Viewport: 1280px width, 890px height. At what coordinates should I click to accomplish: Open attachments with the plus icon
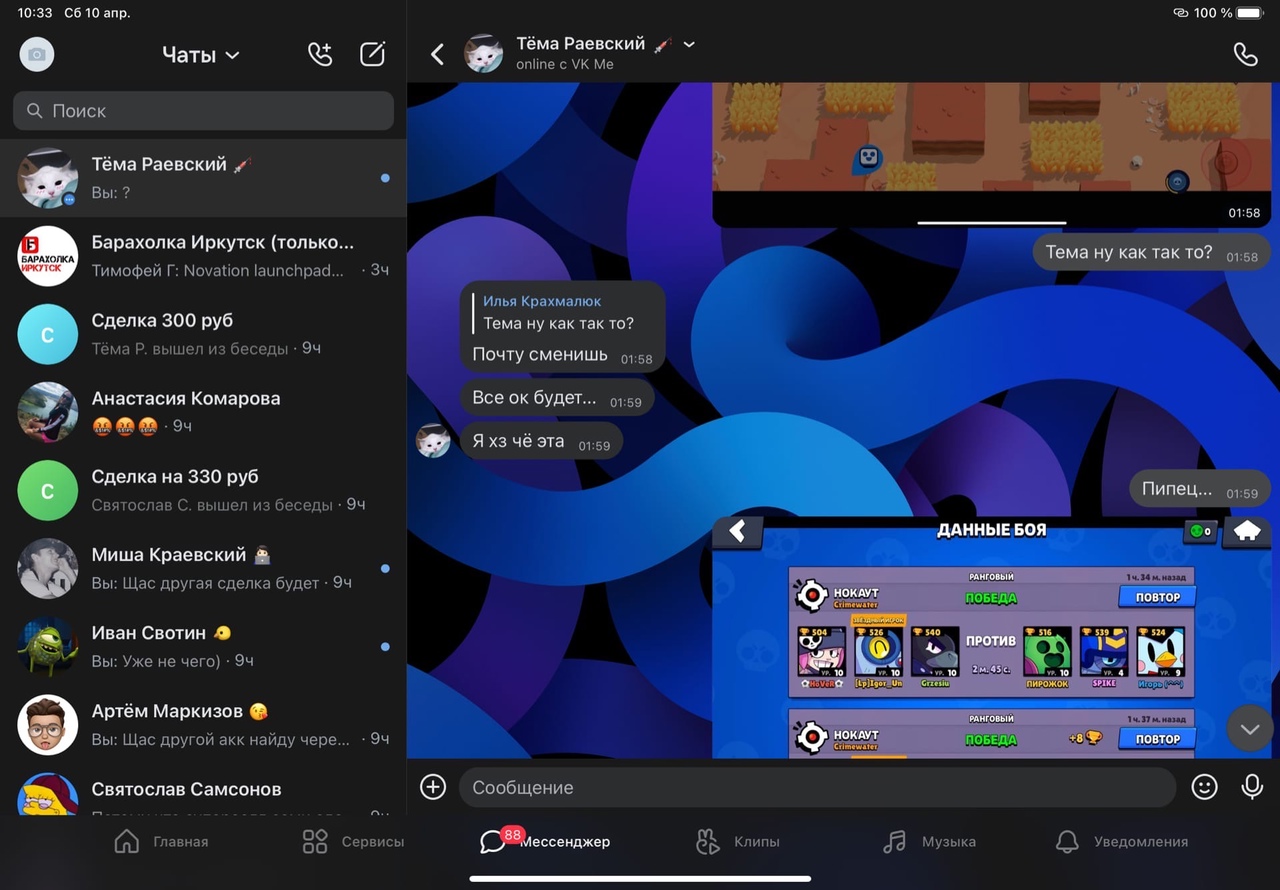[433, 787]
